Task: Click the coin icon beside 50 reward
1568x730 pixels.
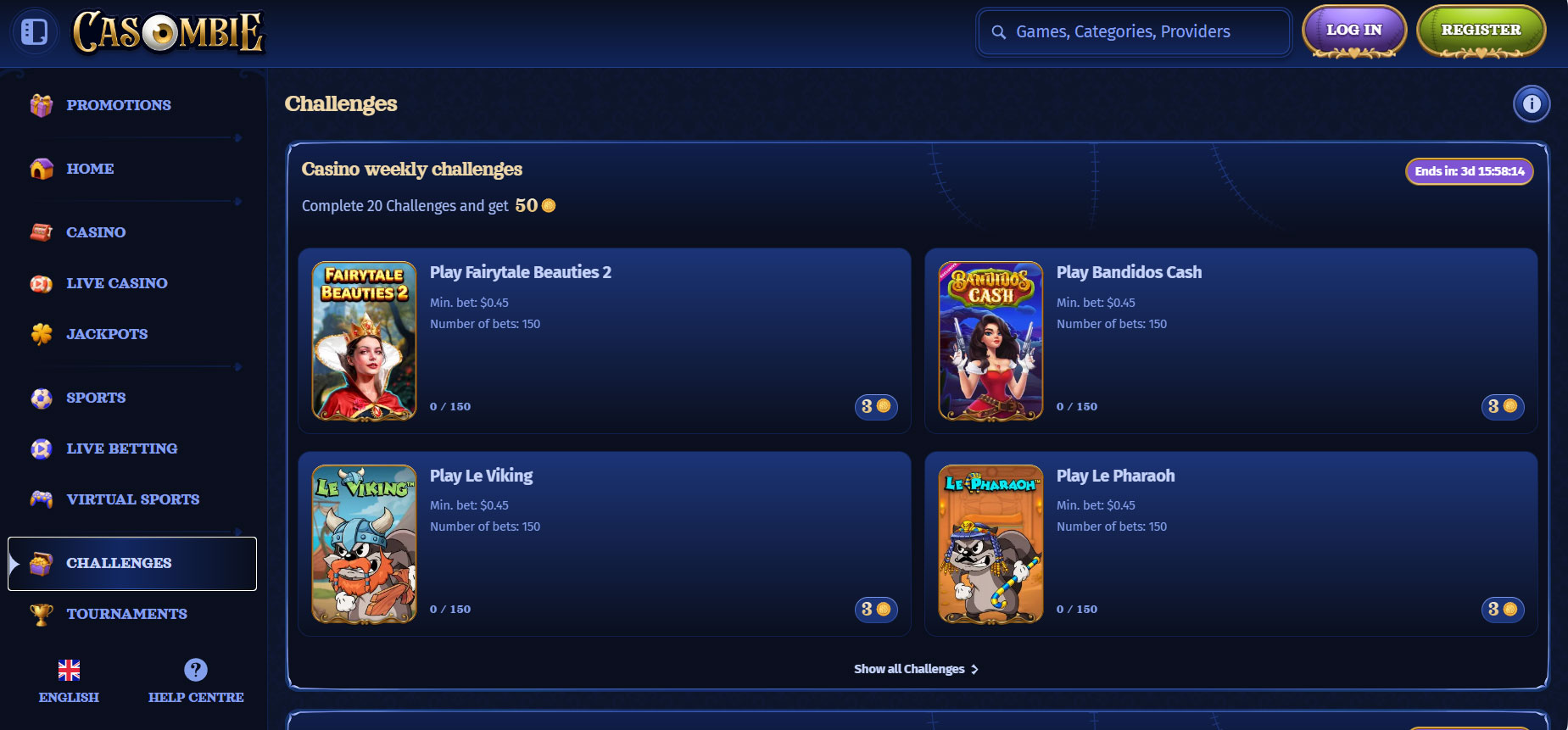Action: (549, 205)
